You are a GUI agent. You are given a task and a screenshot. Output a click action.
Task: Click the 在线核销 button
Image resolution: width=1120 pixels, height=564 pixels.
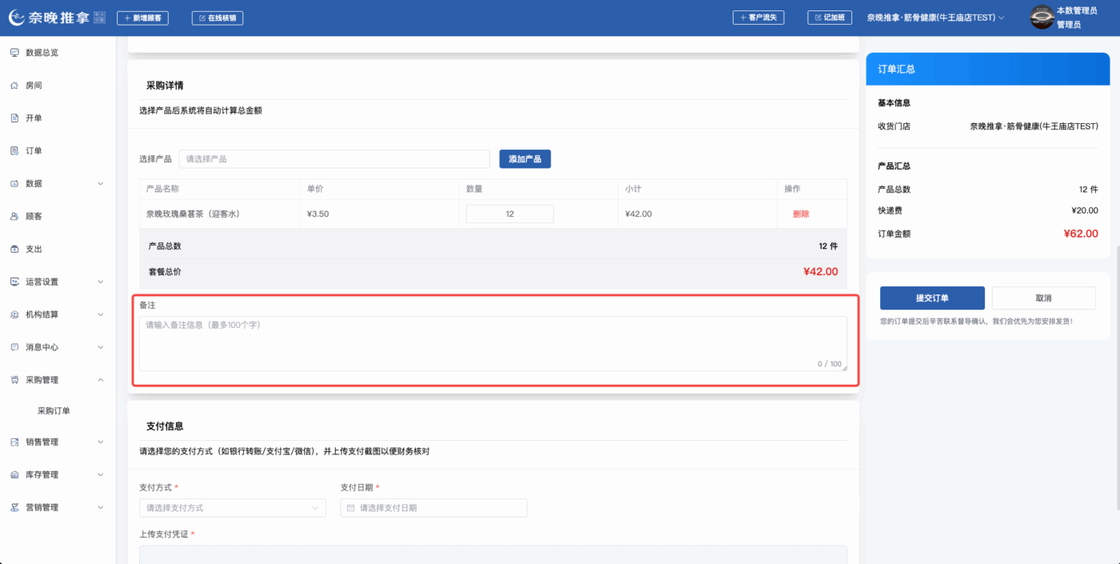[217, 18]
